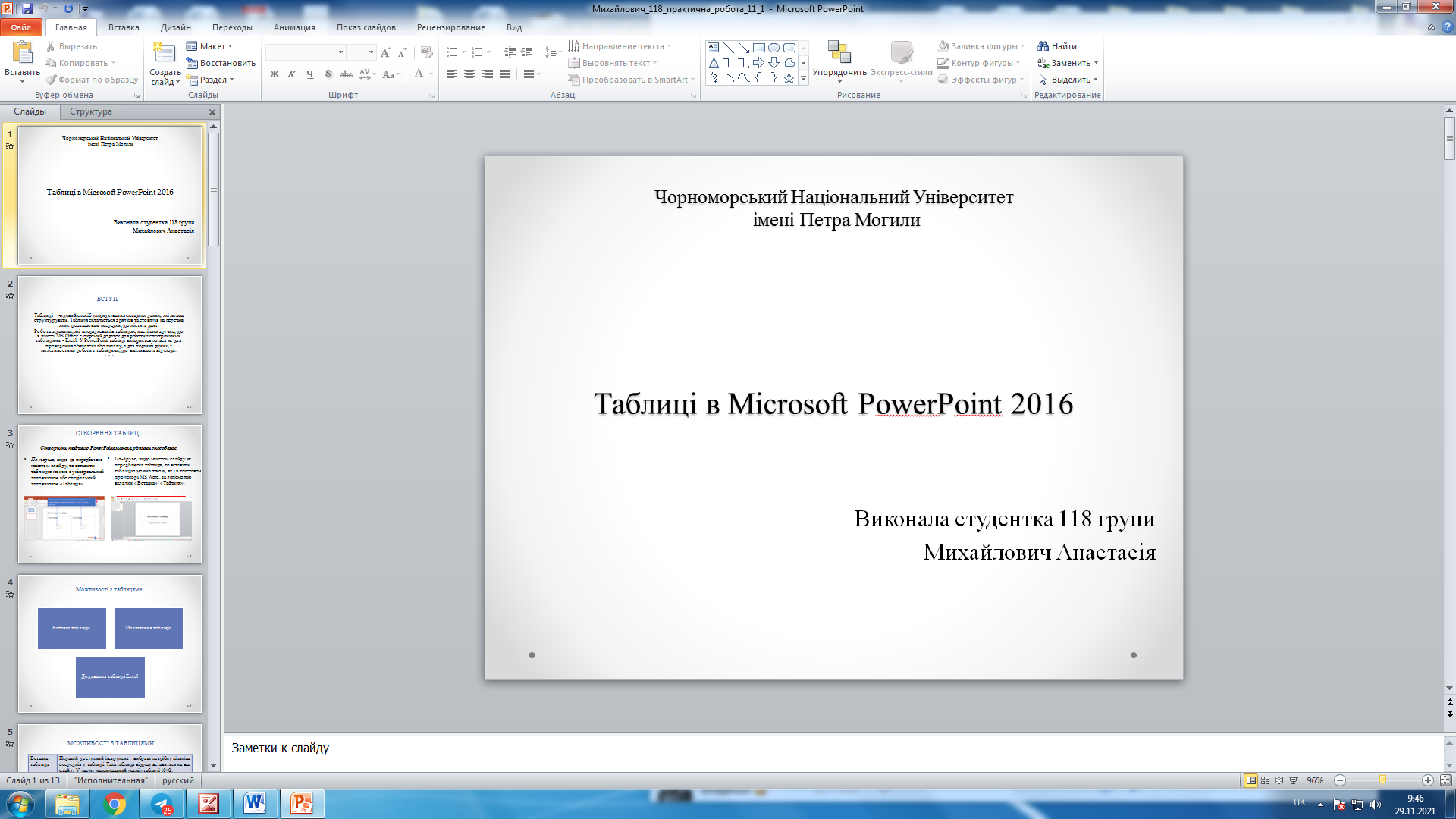This screenshot has width=1456, height=819.
Task: Toggle Italic (К) formatting
Action: [292, 74]
